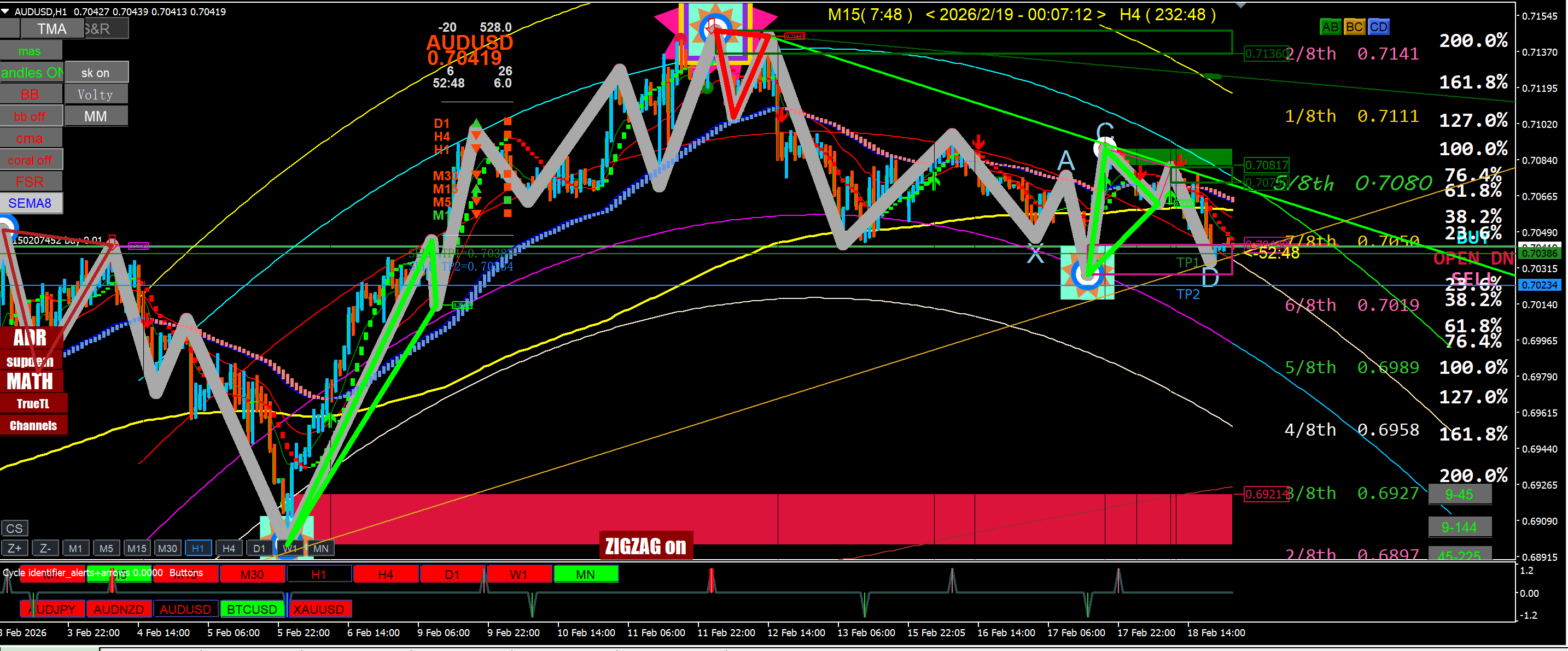Screen dimensions: 1568x651
Task: Click the Z+ zoom-in button
Action: point(15,548)
